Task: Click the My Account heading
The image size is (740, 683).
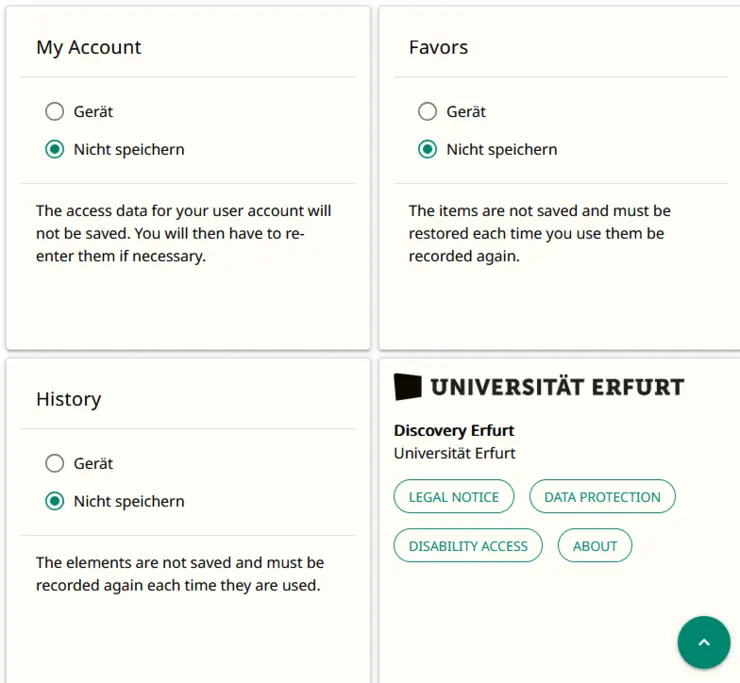Action: click(89, 47)
